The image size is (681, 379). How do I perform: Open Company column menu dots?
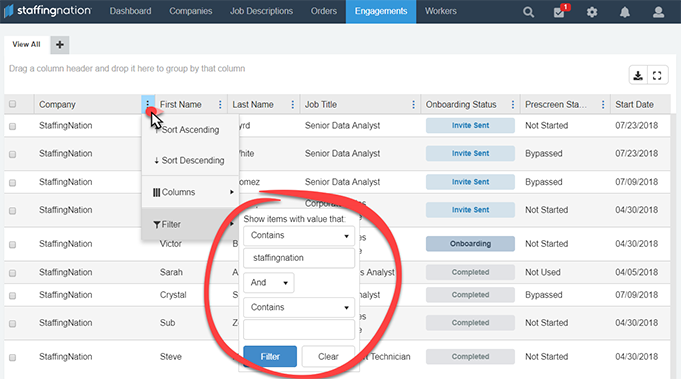148,104
